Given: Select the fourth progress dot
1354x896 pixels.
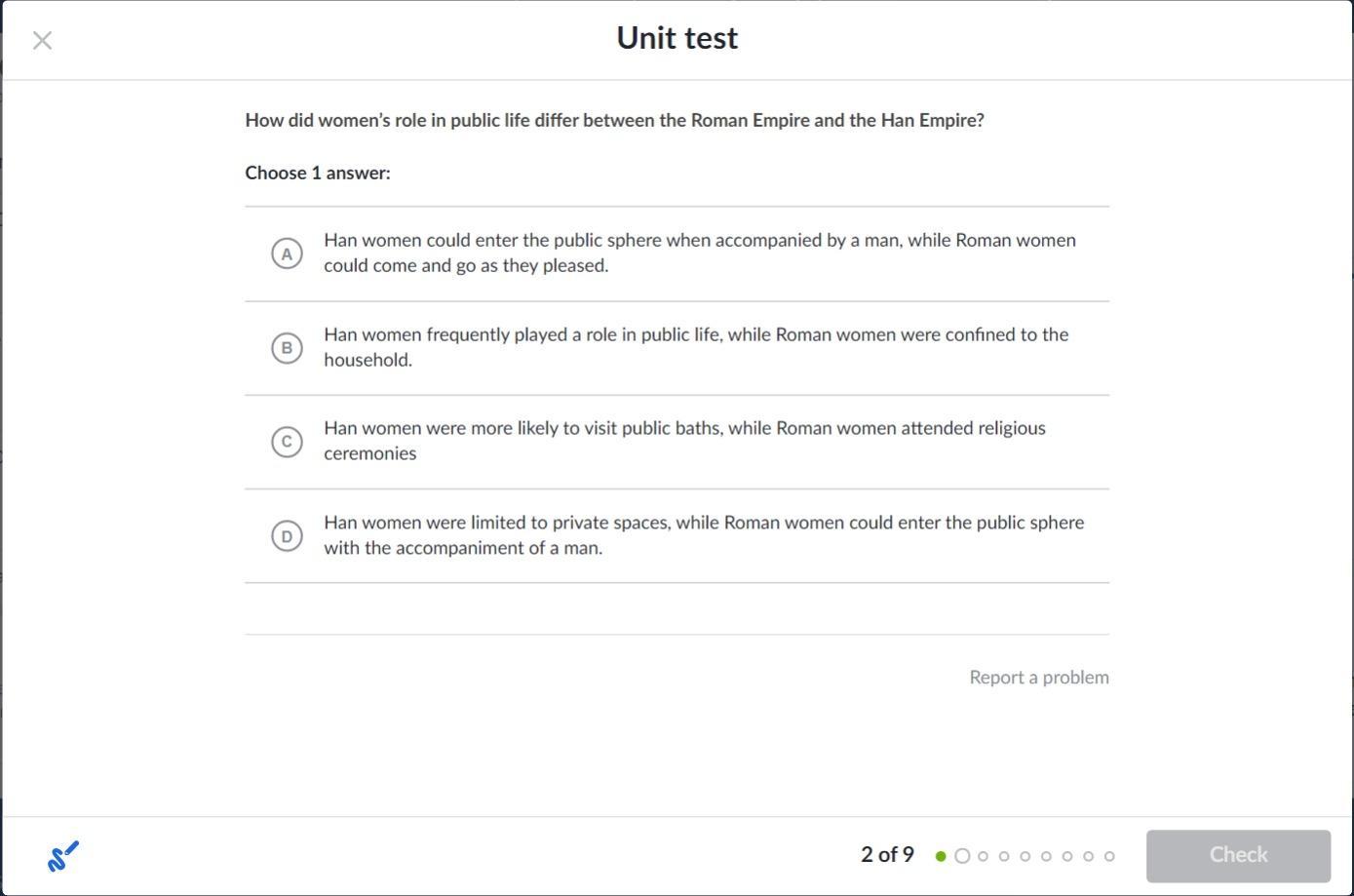Looking at the screenshot, I should [1004, 856].
